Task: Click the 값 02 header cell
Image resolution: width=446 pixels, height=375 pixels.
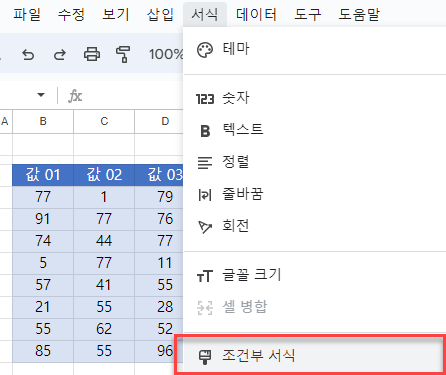Action: coord(104,175)
